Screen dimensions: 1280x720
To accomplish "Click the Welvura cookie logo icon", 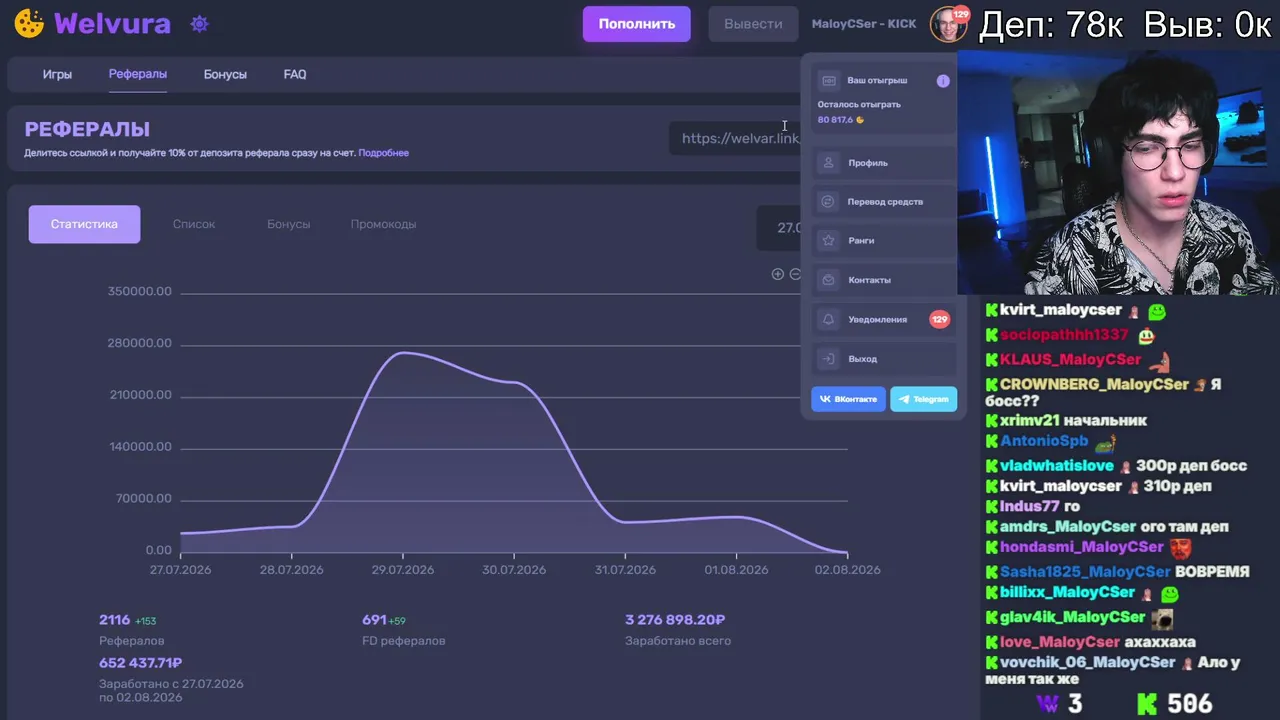I will 29,24.
